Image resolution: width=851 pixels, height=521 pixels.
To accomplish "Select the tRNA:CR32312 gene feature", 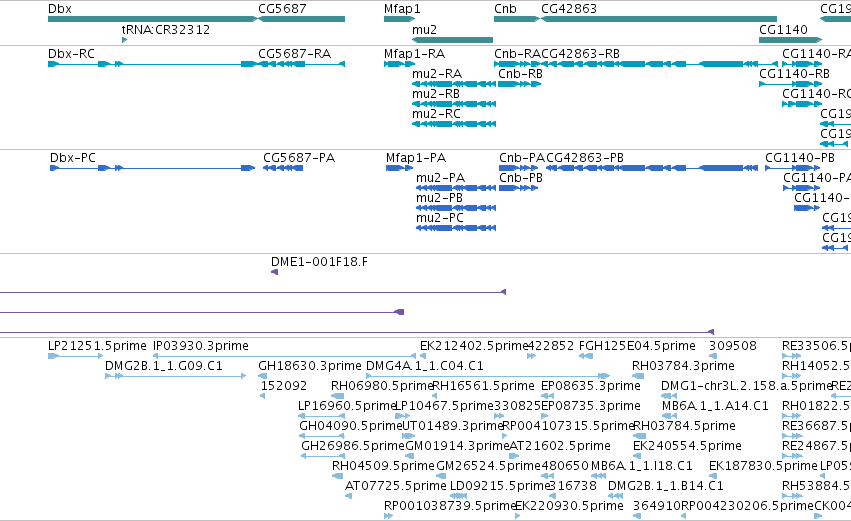I will pos(125,40).
